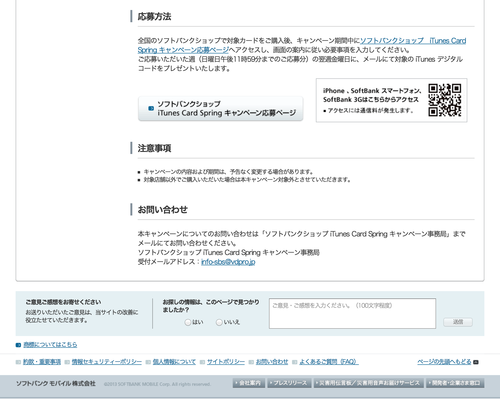Click the 災害用伝言板／災害用音声お届けサービス button
Viewport: 500px width, 399px height.
point(368,383)
